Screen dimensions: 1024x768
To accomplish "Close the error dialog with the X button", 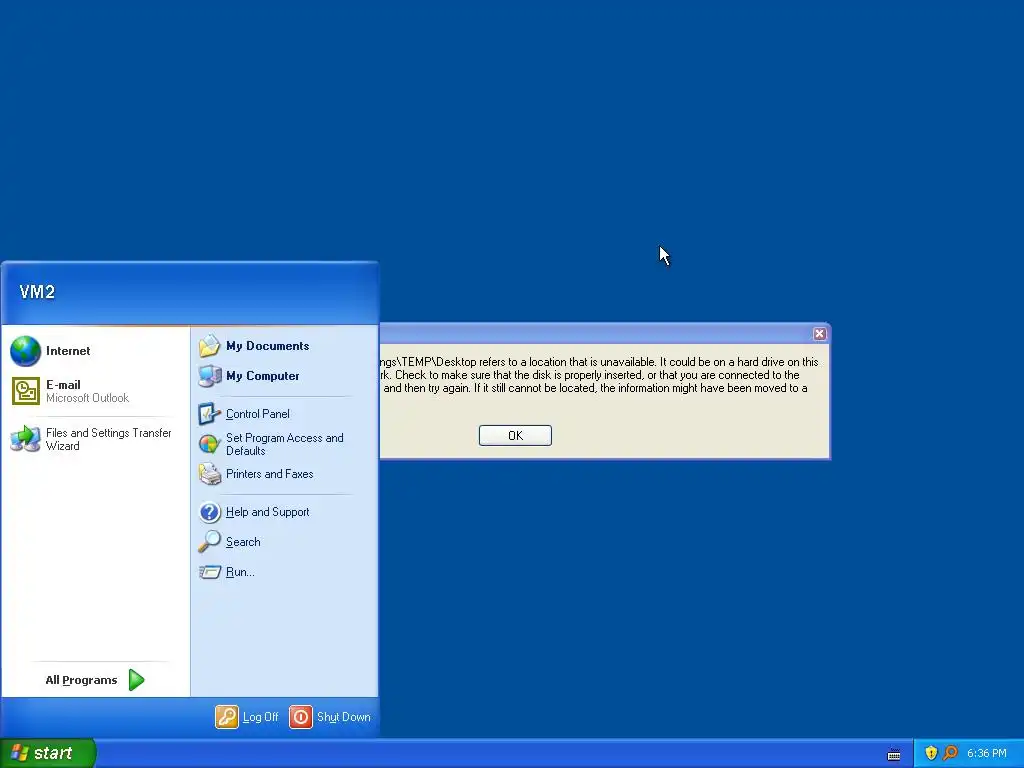I will 820,334.
